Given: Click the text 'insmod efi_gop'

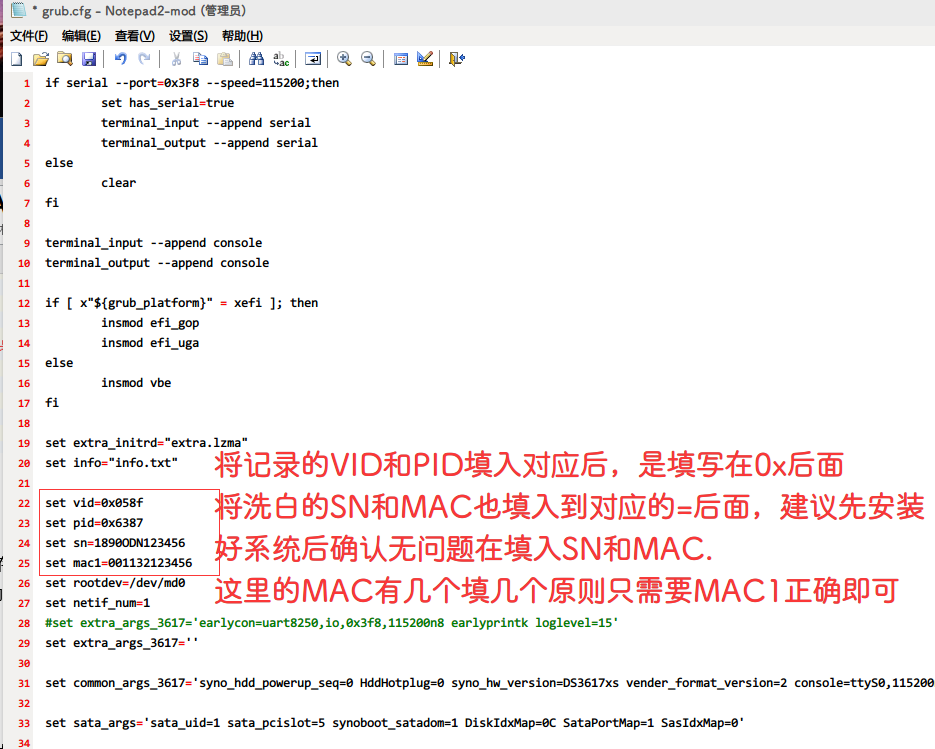Looking at the screenshot, I should [150, 323].
